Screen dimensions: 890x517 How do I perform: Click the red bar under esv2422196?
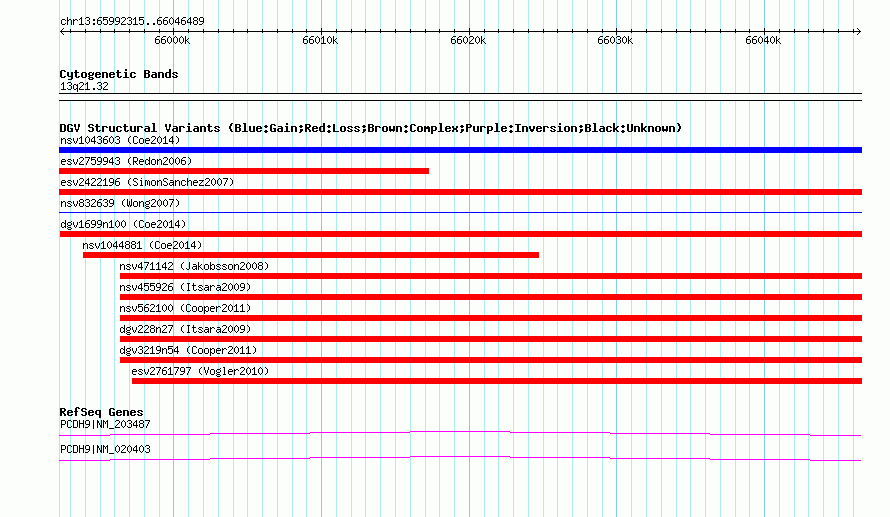[460, 192]
